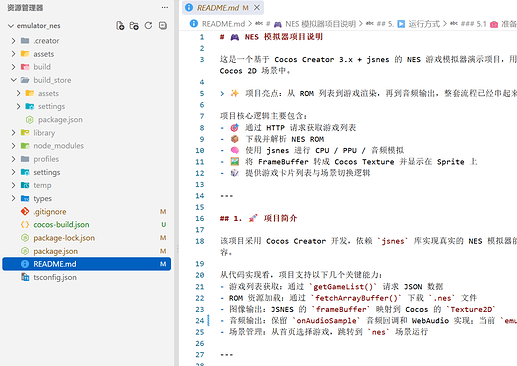Expand the profiles folder chevron
This screenshot has height=366, width=517.
pos(13,159)
